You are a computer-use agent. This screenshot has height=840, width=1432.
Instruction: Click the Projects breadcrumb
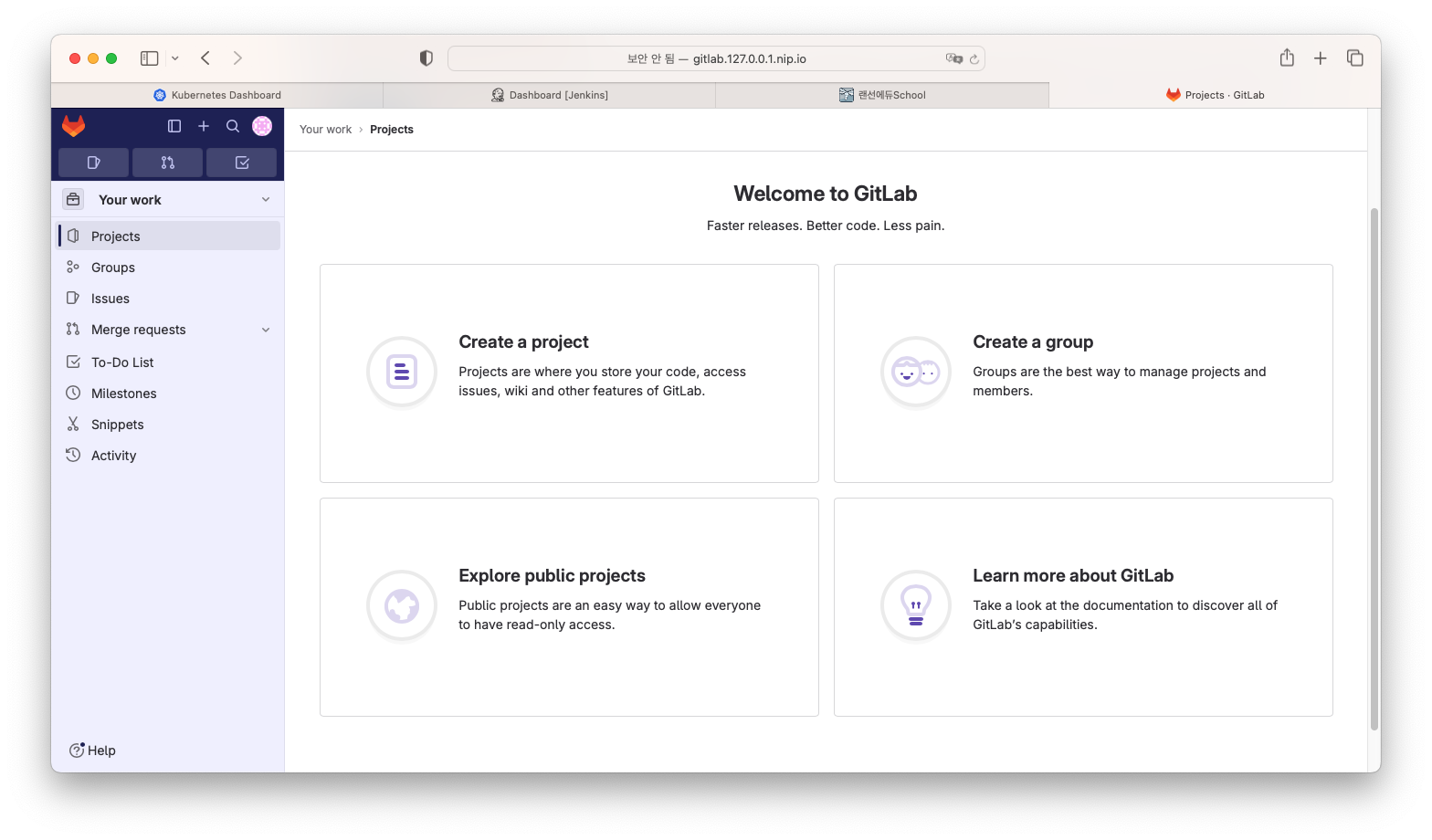pyautogui.click(x=392, y=130)
